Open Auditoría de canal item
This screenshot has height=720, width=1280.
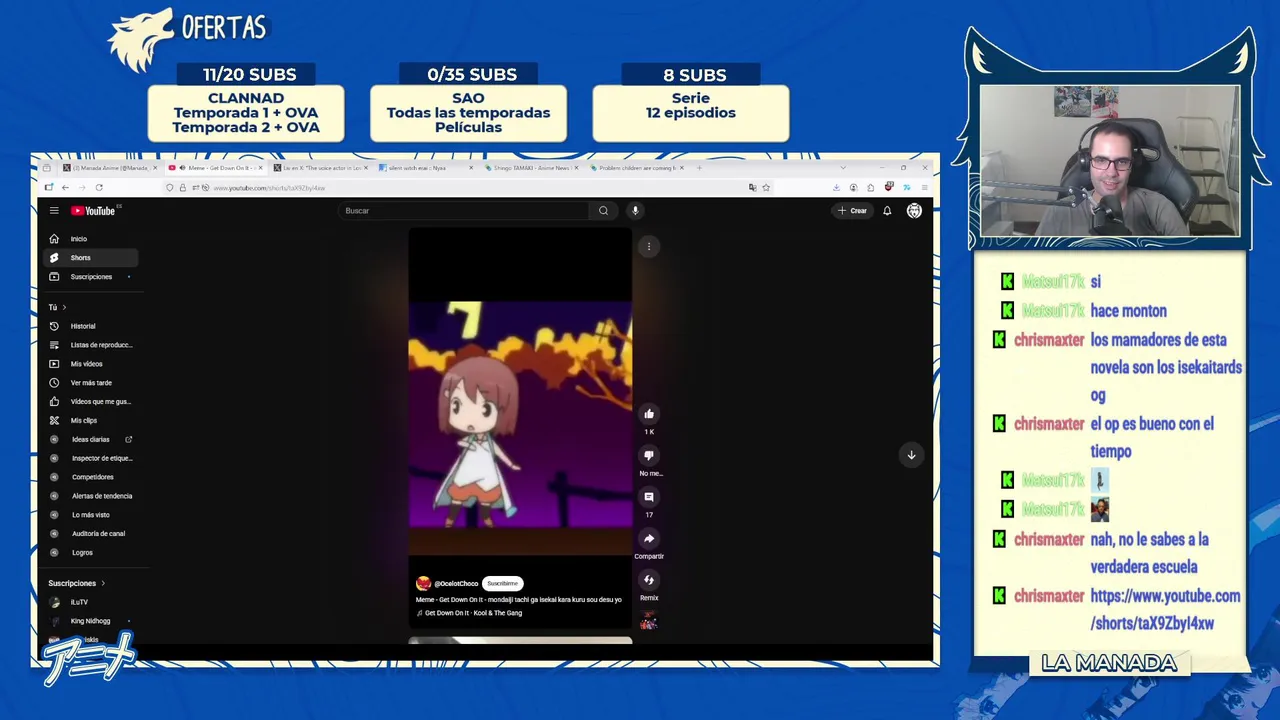click(93, 534)
